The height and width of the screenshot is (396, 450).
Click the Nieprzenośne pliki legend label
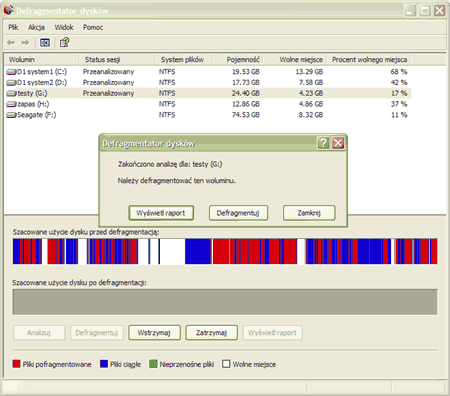[x=187, y=364]
